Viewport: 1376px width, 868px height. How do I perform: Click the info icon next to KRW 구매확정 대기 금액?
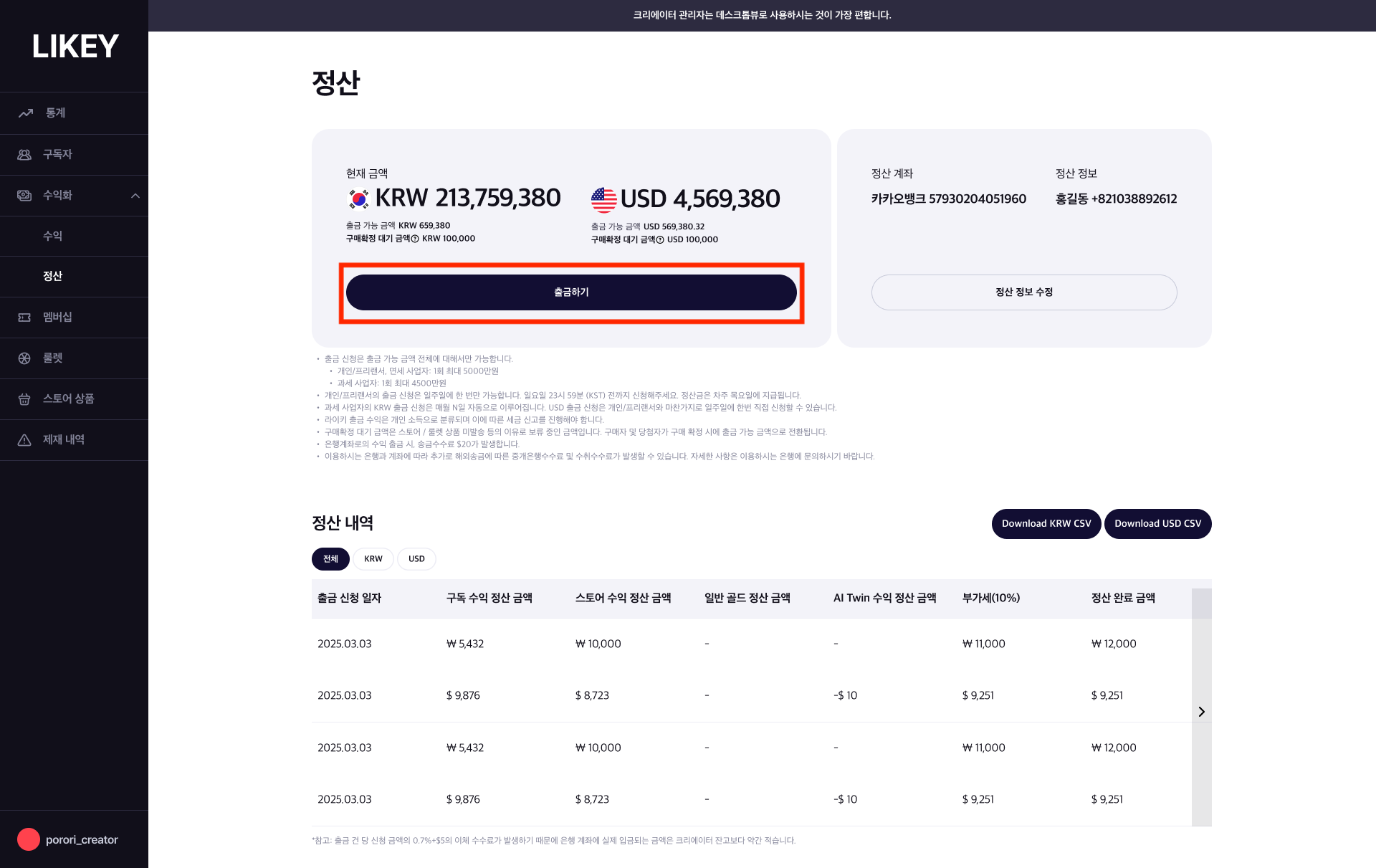(415, 239)
